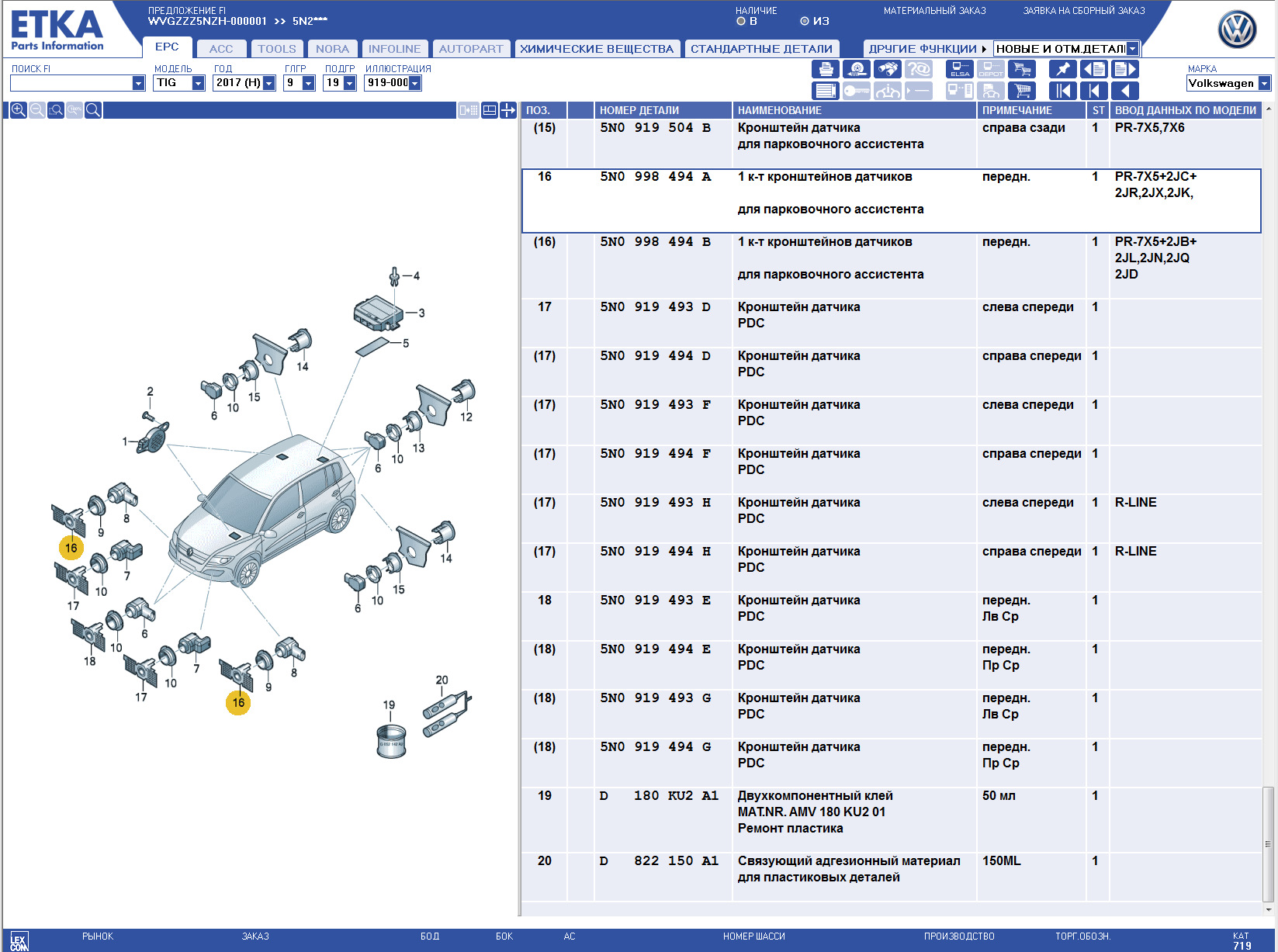Click the DEPOT icon button

(x=991, y=70)
